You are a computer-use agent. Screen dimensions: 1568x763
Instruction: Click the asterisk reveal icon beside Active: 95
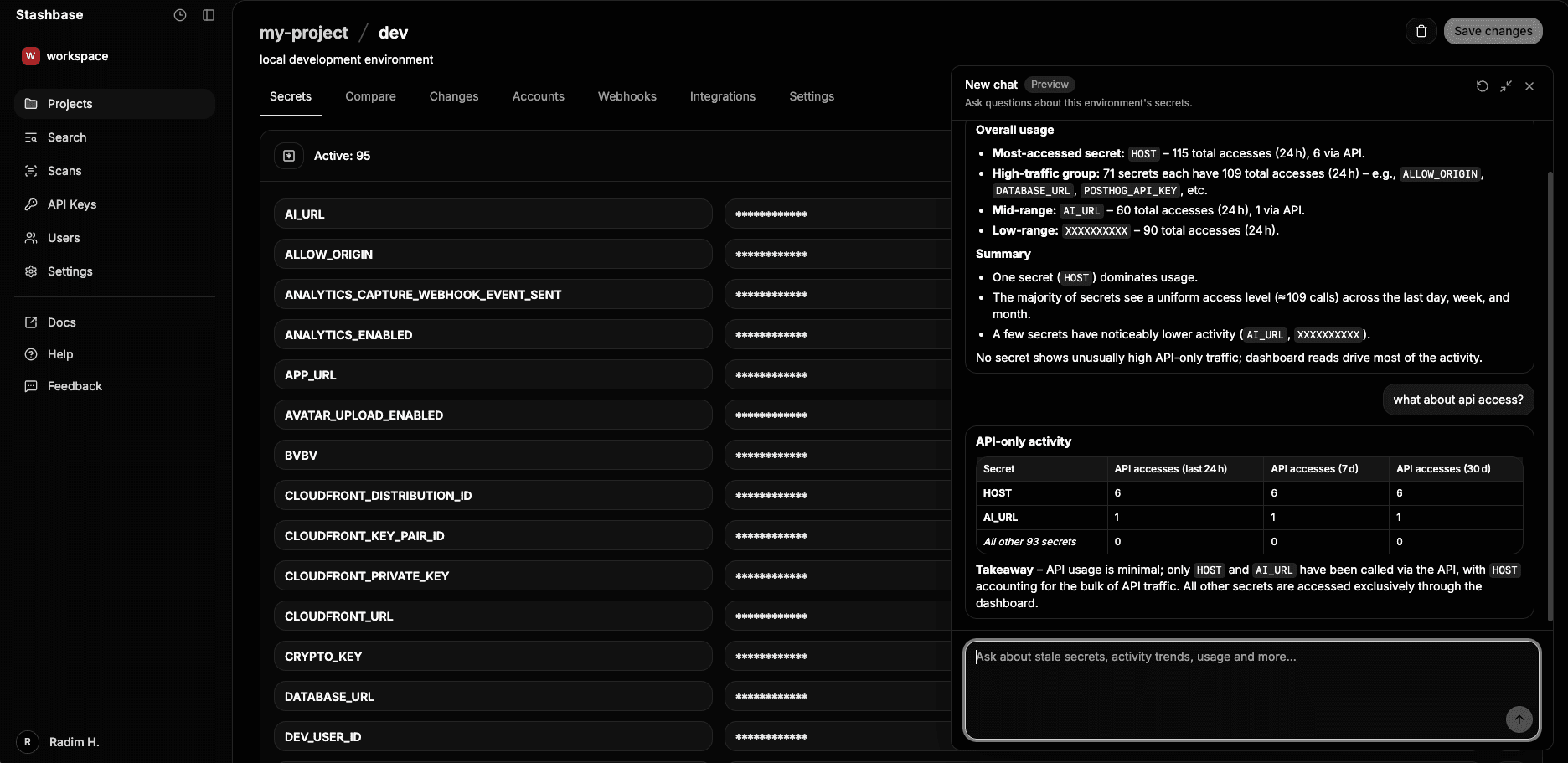[289, 156]
